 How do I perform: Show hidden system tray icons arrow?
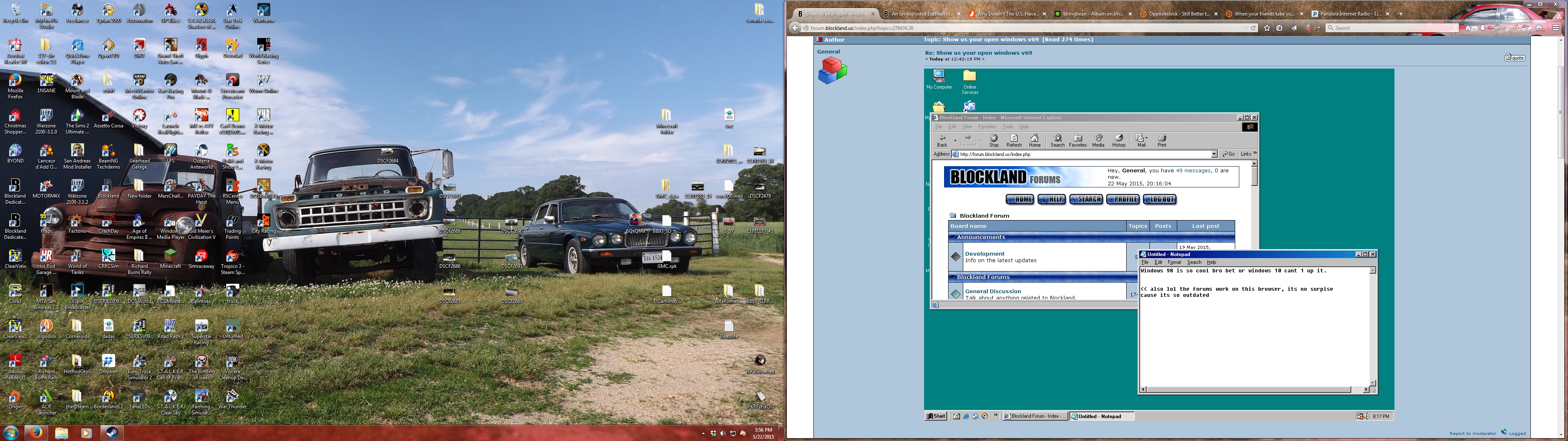pyautogui.click(x=704, y=434)
